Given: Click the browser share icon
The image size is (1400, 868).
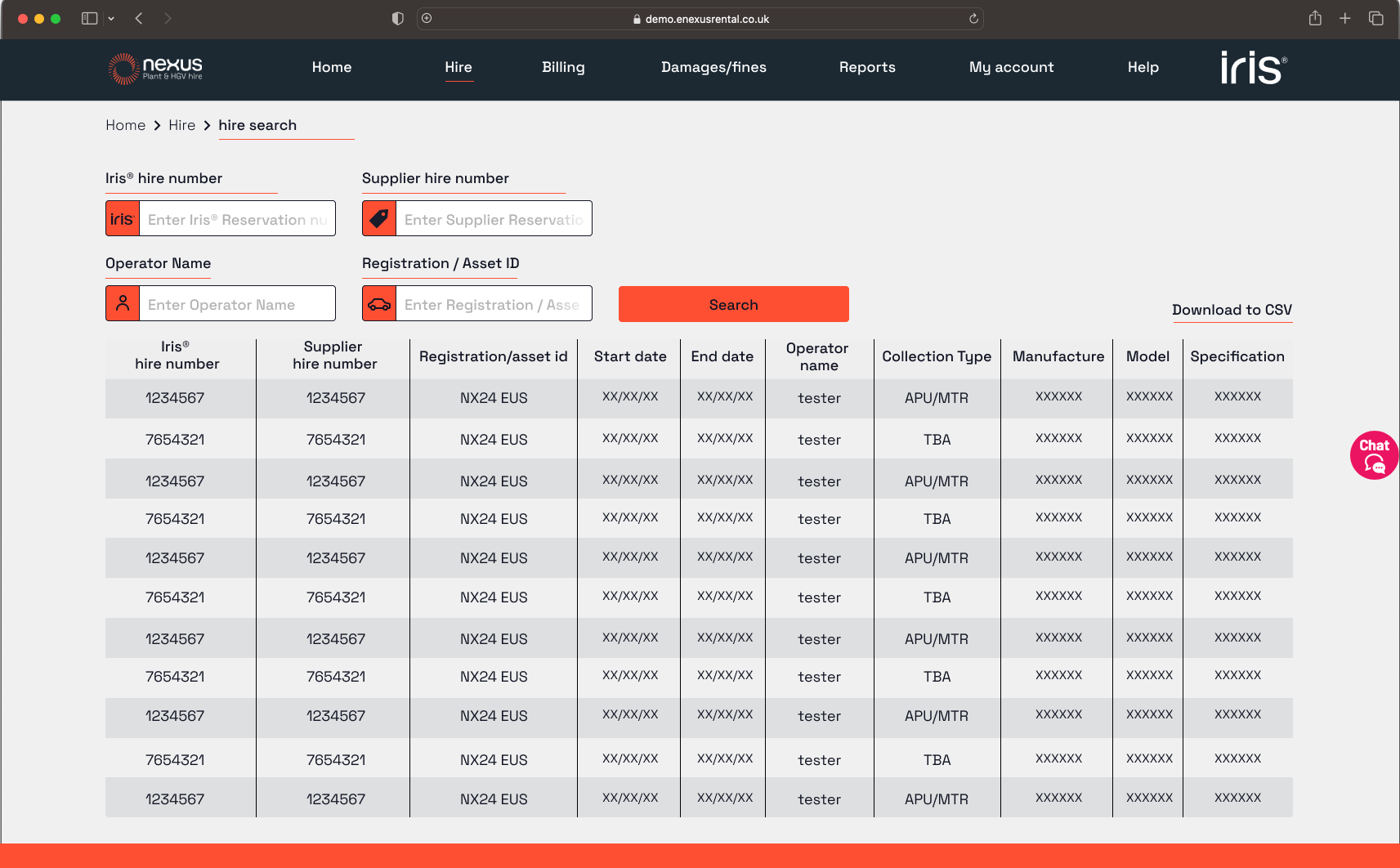Looking at the screenshot, I should (x=1315, y=18).
